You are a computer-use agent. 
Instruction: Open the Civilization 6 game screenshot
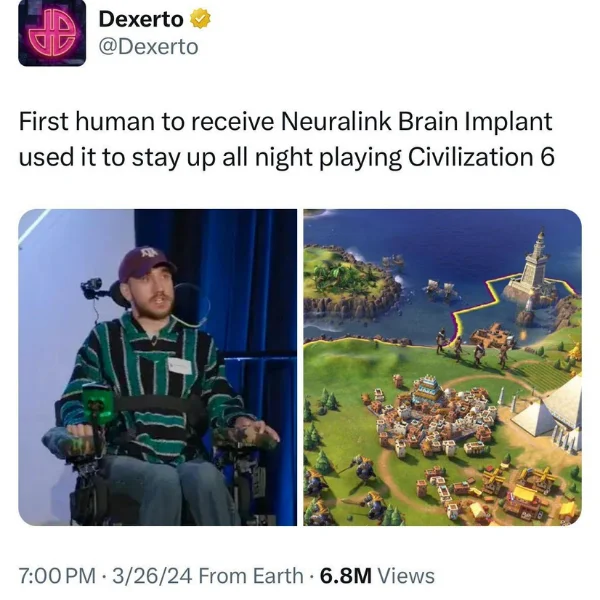(443, 367)
